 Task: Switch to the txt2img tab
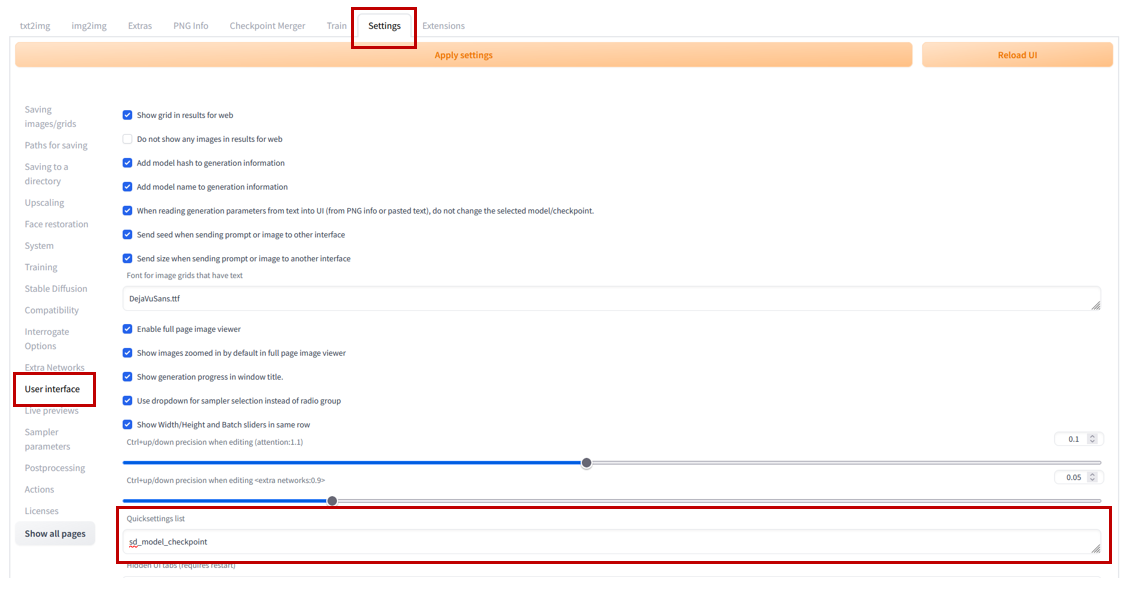coord(35,26)
